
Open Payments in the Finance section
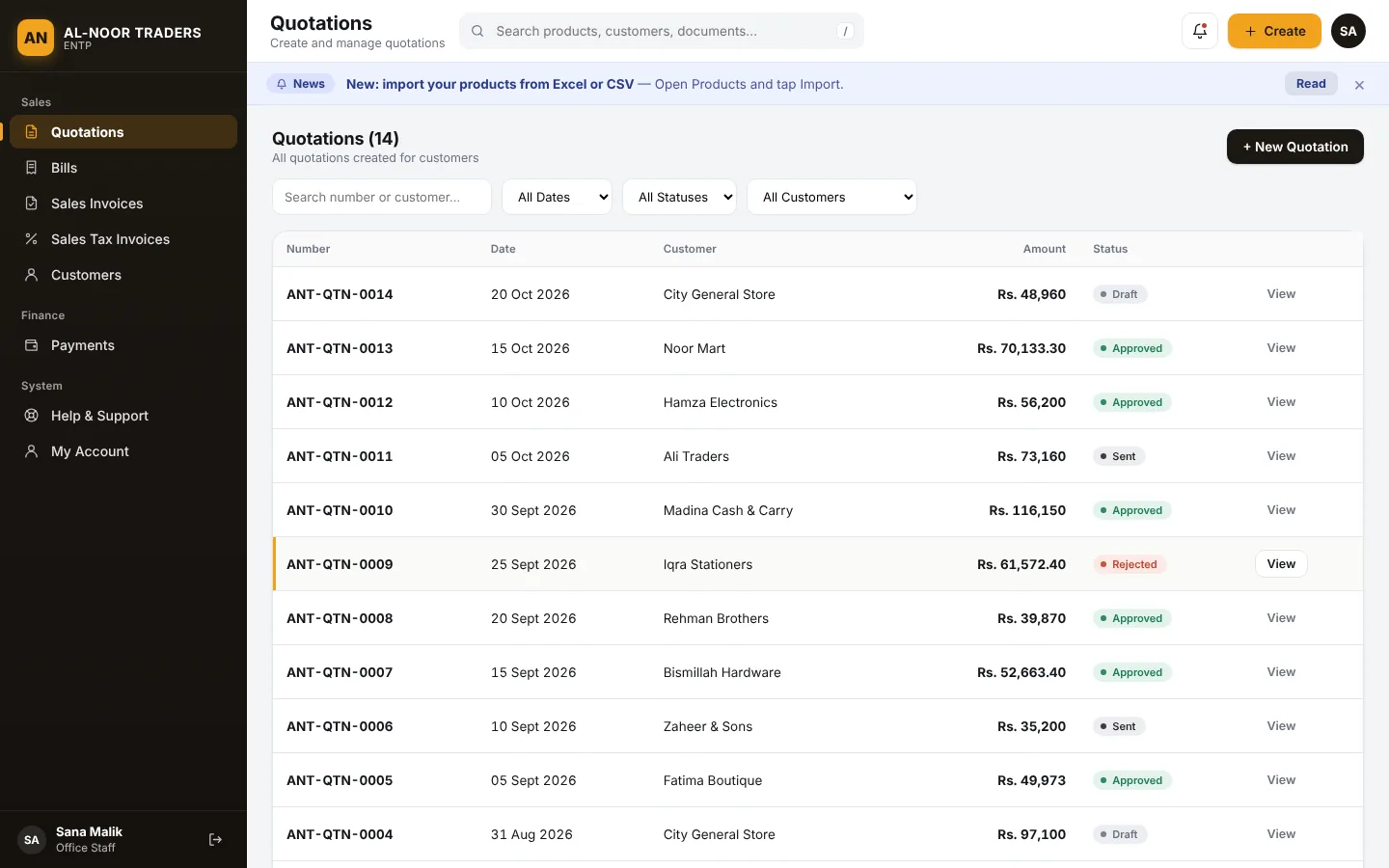pyautogui.click(x=123, y=345)
